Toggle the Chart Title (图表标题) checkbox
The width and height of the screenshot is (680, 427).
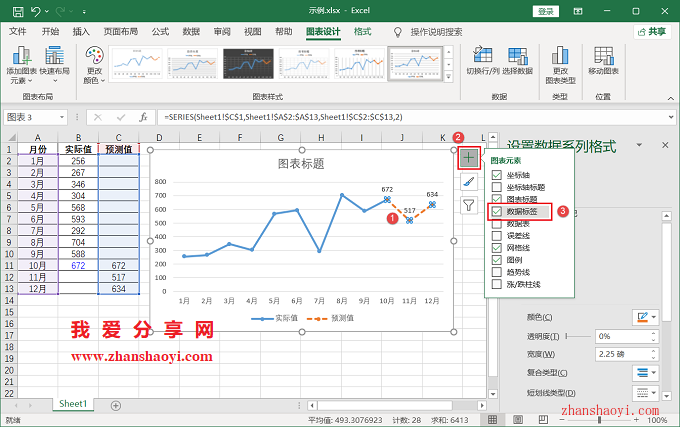click(497, 199)
